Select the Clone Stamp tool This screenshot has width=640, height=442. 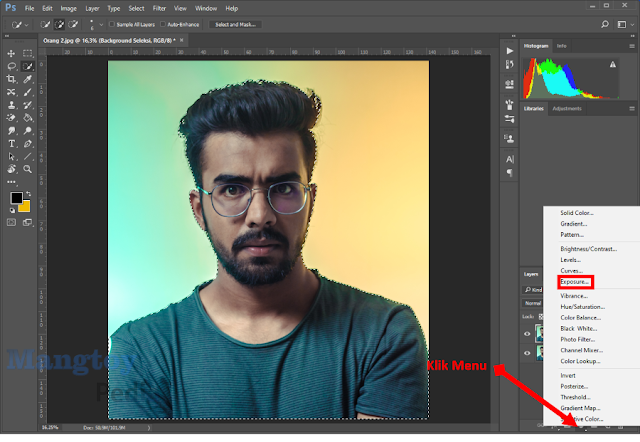coord(11,105)
